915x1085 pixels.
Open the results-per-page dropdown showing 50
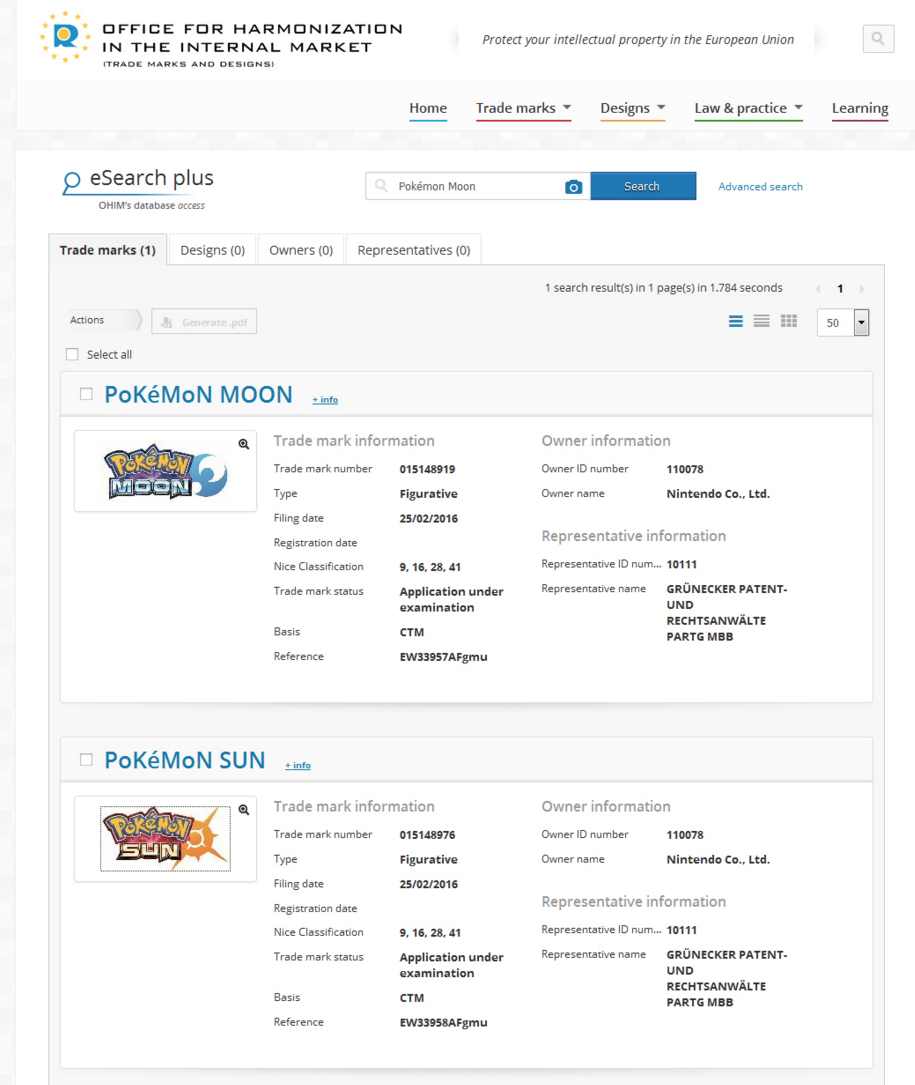(842, 322)
